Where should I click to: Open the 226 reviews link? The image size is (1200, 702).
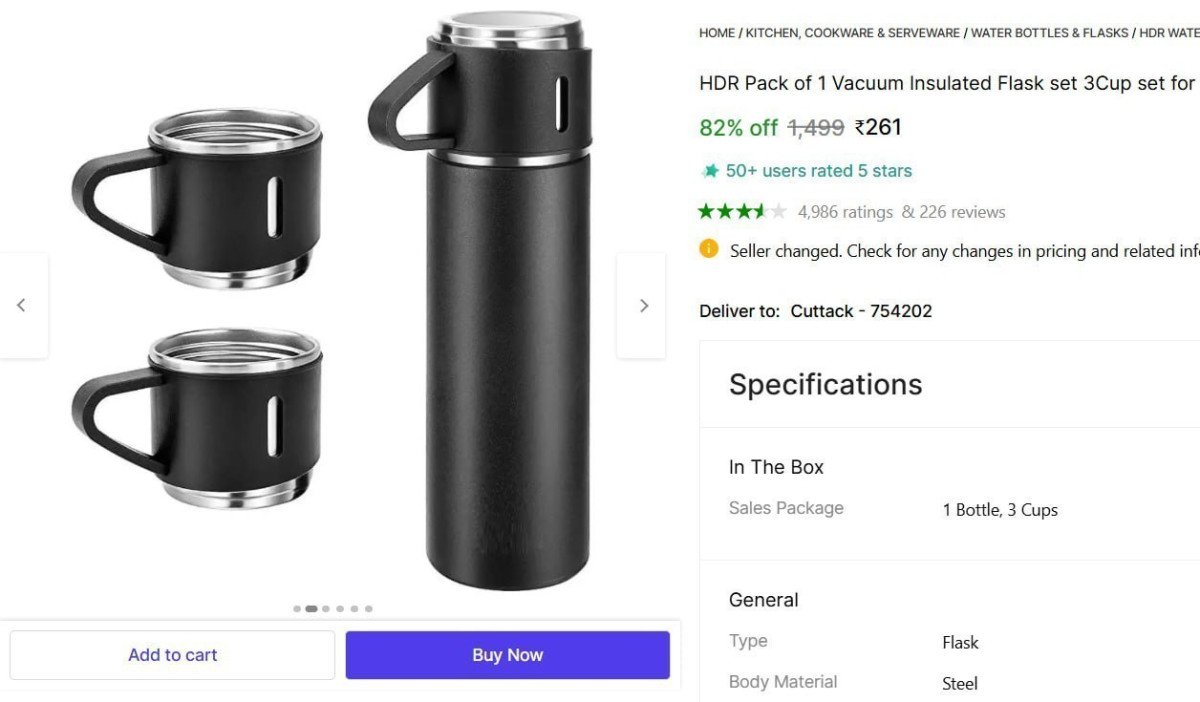[x=953, y=212]
